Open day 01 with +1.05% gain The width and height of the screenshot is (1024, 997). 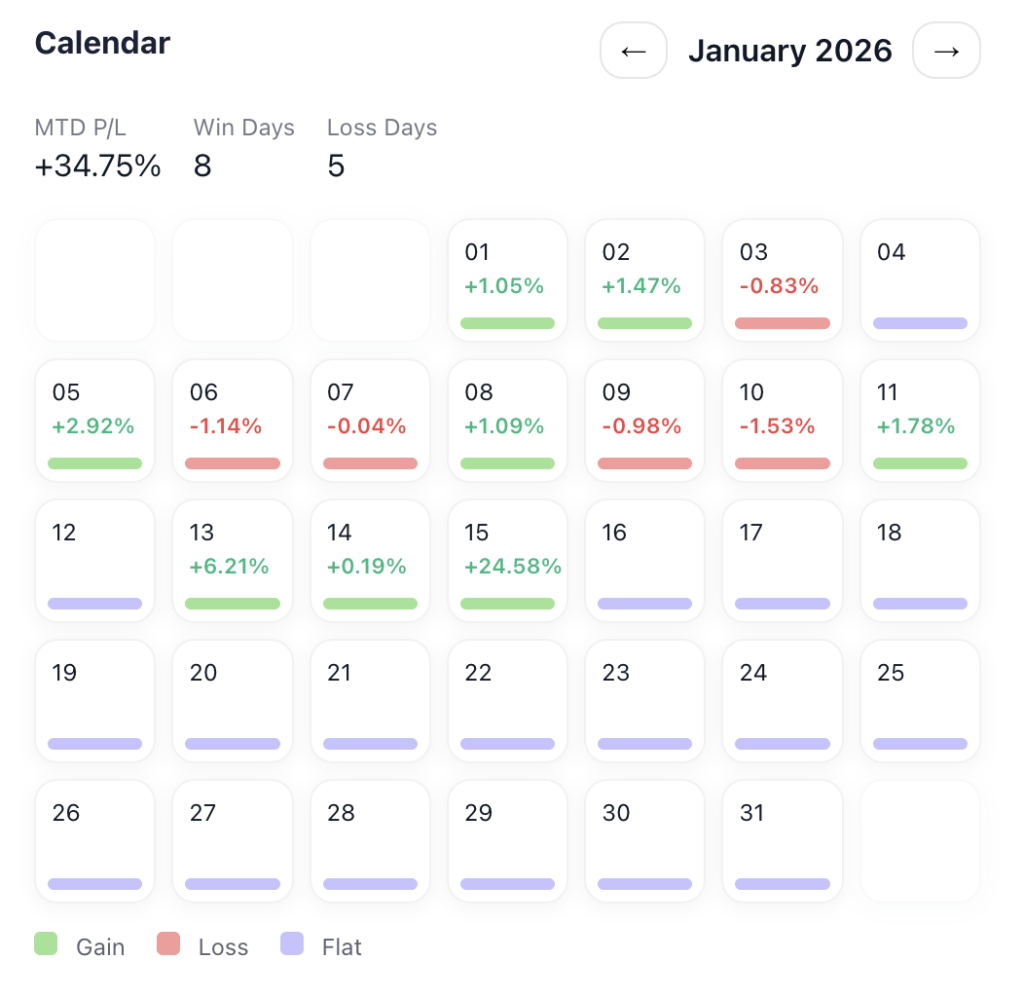coord(507,280)
